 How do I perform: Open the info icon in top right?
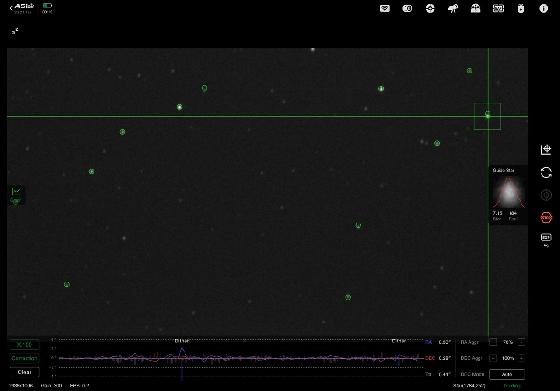(544, 8)
